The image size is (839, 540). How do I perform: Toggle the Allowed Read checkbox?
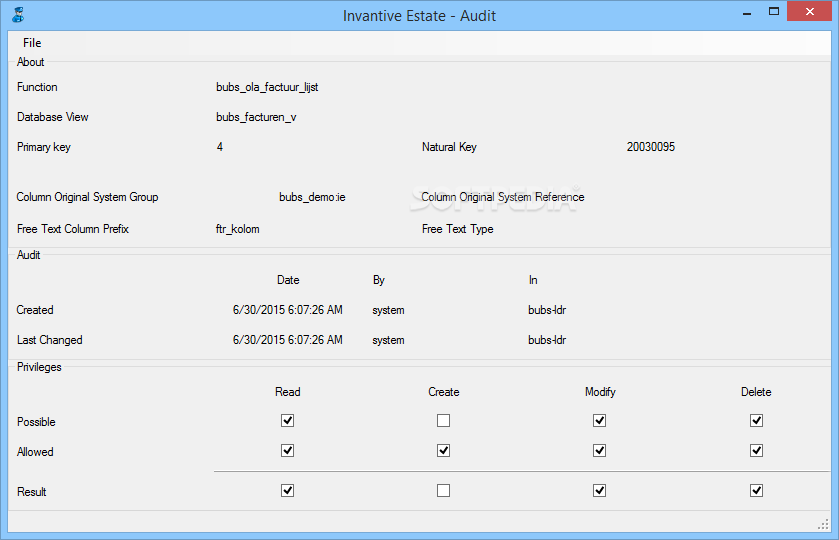pyautogui.click(x=287, y=451)
